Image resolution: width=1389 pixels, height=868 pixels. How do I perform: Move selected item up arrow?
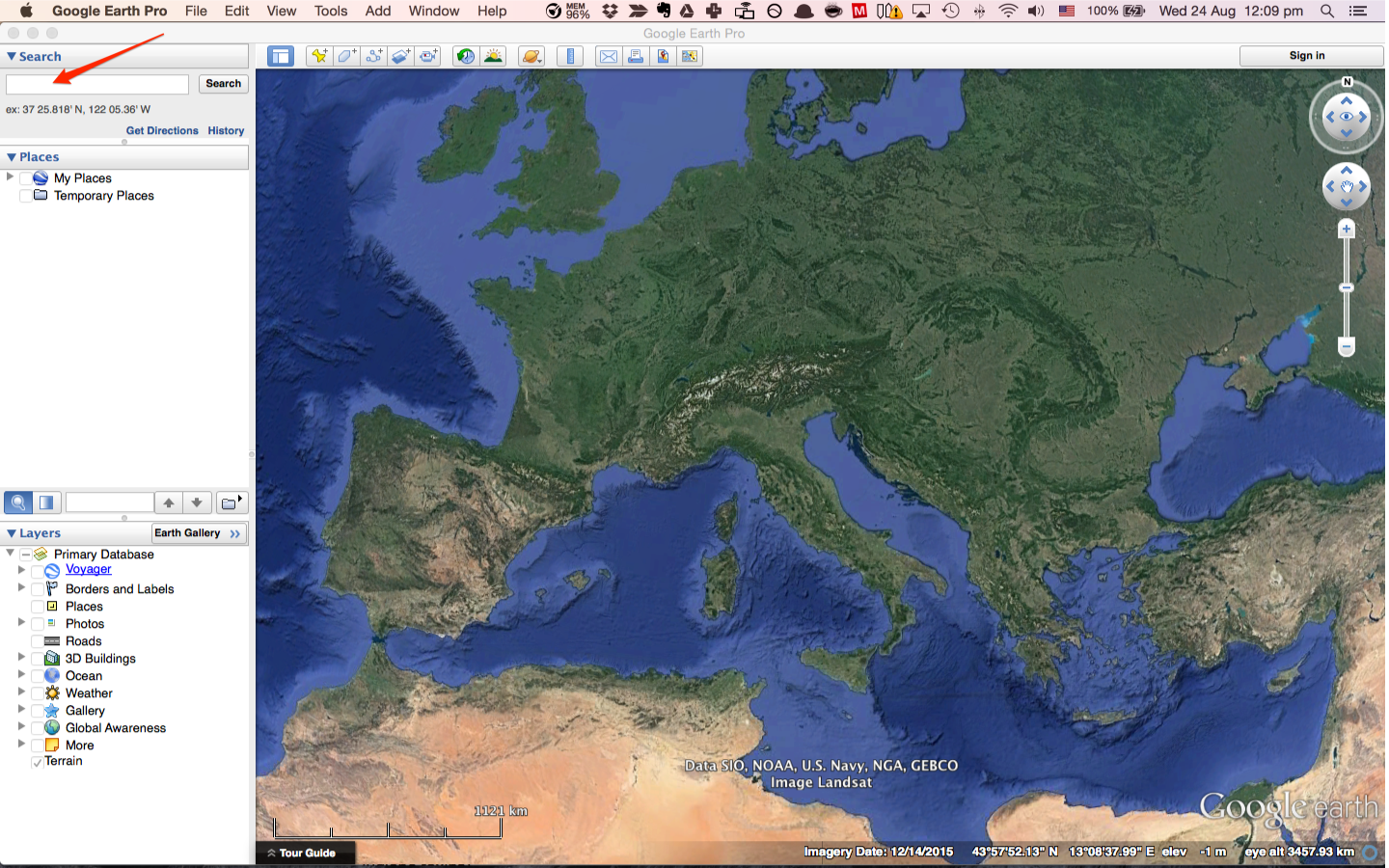169,502
